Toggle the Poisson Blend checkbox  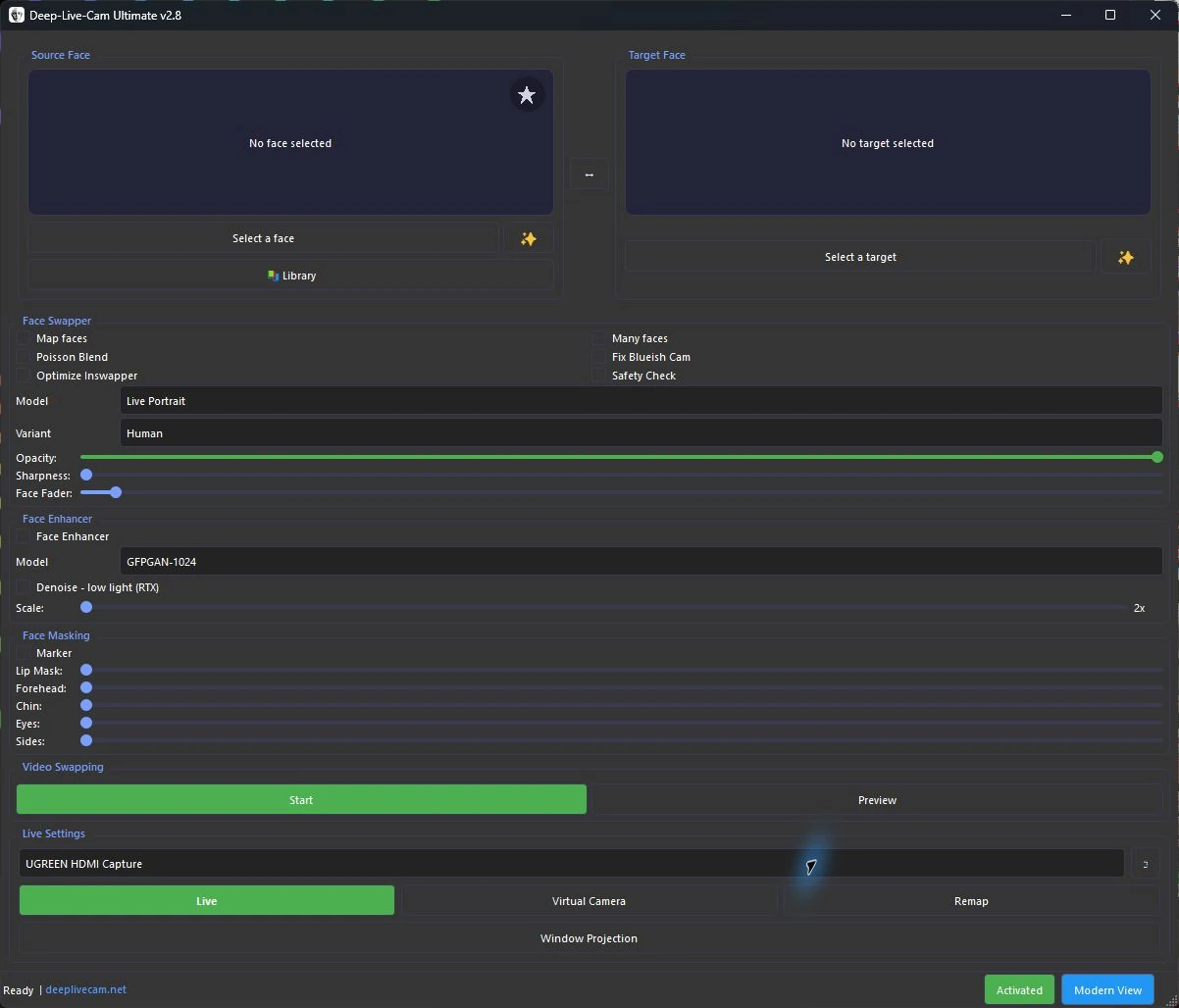coord(24,357)
